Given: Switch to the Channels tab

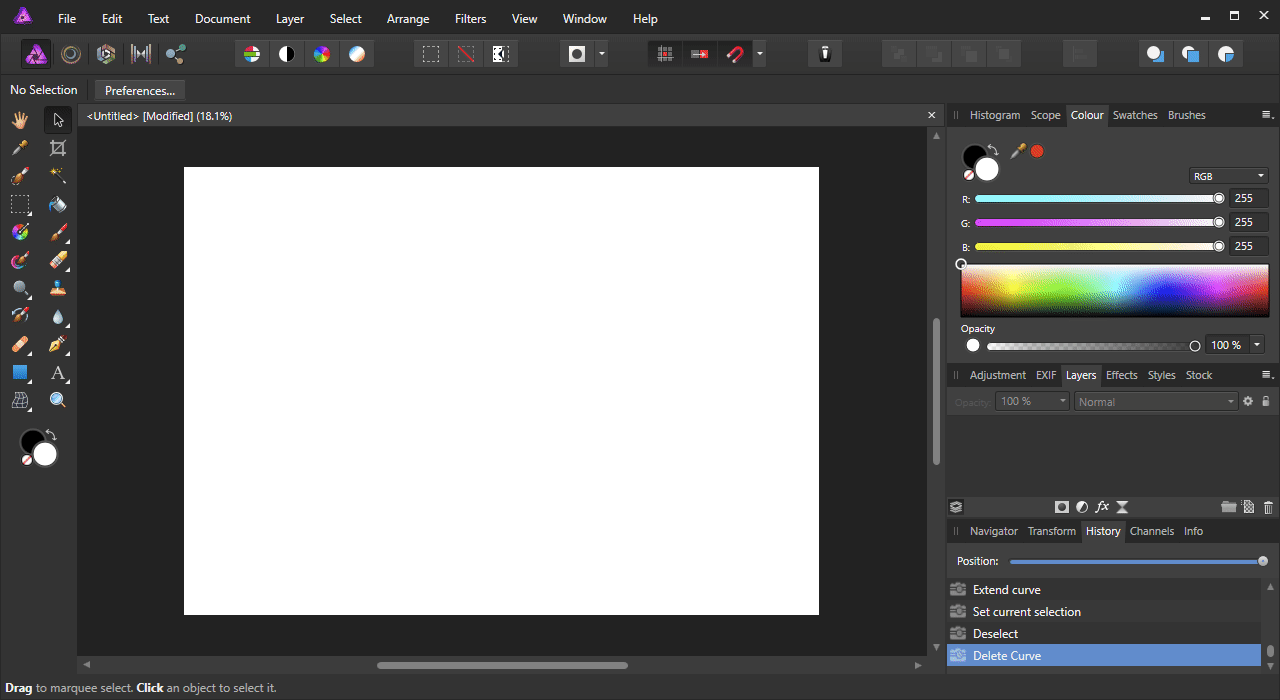Looking at the screenshot, I should tap(1151, 531).
